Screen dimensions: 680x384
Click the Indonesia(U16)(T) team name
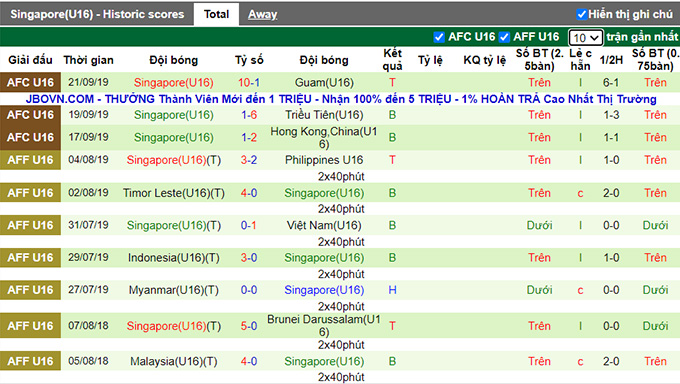pyautogui.click(x=173, y=258)
